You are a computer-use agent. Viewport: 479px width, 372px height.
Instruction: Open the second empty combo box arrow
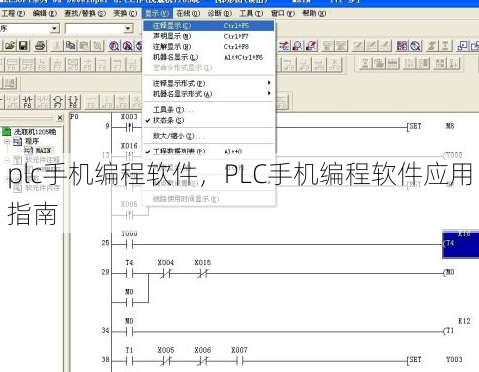(x=128, y=29)
